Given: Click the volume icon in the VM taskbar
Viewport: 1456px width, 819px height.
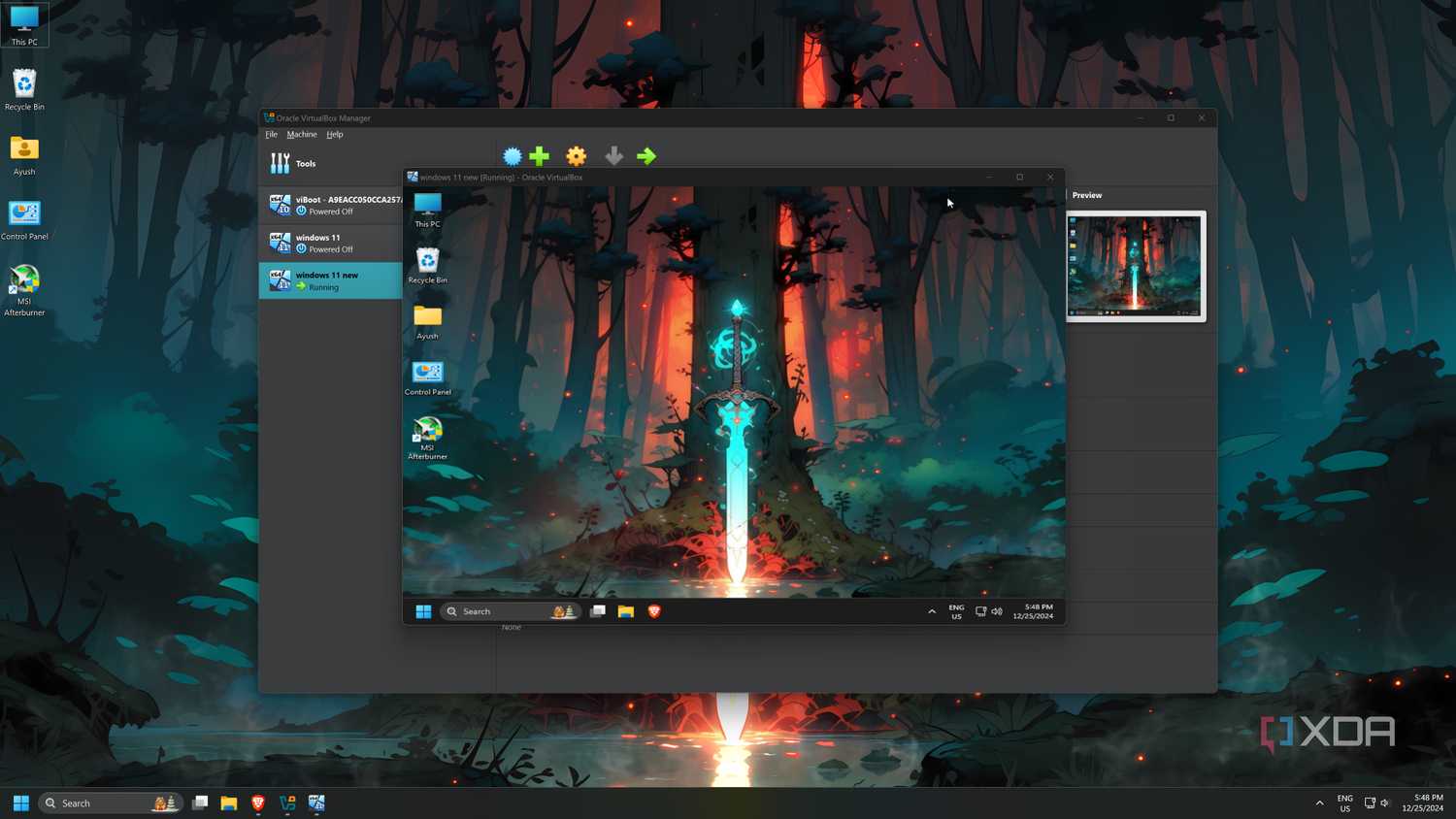Looking at the screenshot, I should (997, 611).
